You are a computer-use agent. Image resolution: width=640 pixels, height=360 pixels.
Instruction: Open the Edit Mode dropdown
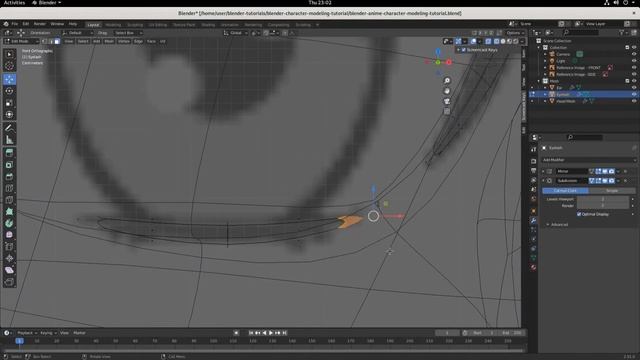(x=21, y=41)
